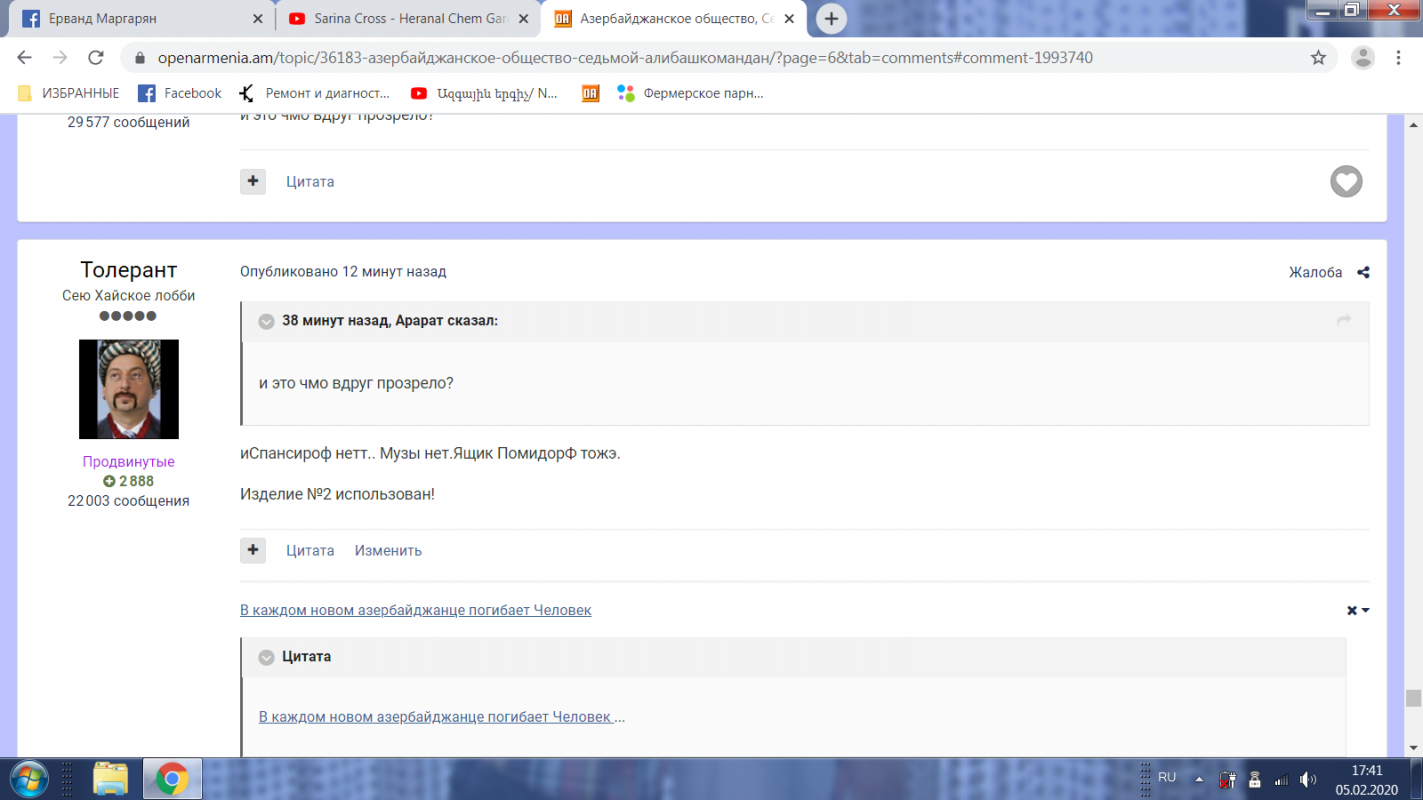The width and height of the screenshot is (1423, 800).
Task: Switch to the Ерванд Маргарян Facebook tab
Action: [x=140, y=18]
